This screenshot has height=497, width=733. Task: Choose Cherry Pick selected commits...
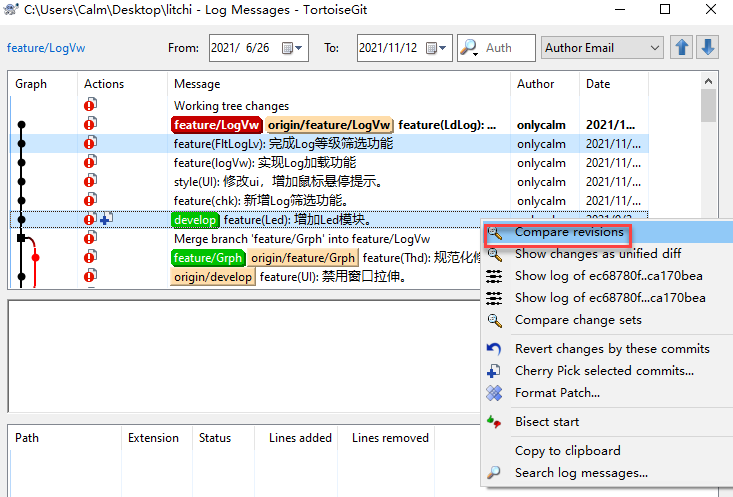tap(607, 371)
